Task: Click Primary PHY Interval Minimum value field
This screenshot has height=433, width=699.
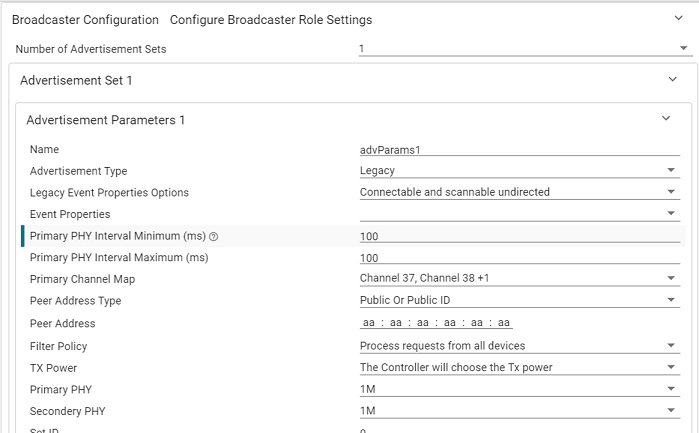Action: (x=518, y=236)
